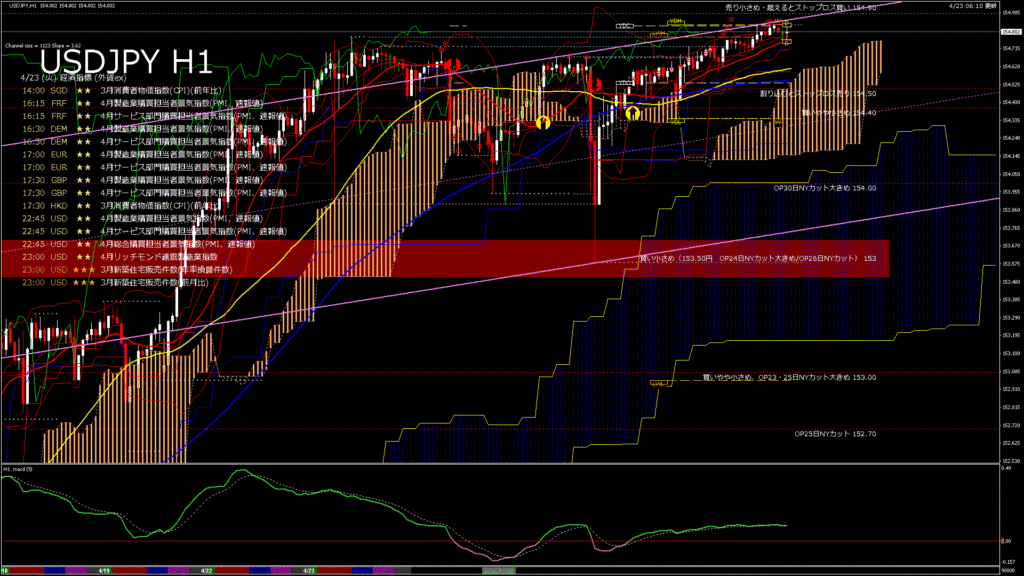The height and width of the screenshot is (576, 1024).
Task: Select the YDH level marker on the chart
Action: pyautogui.click(x=674, y=21)
